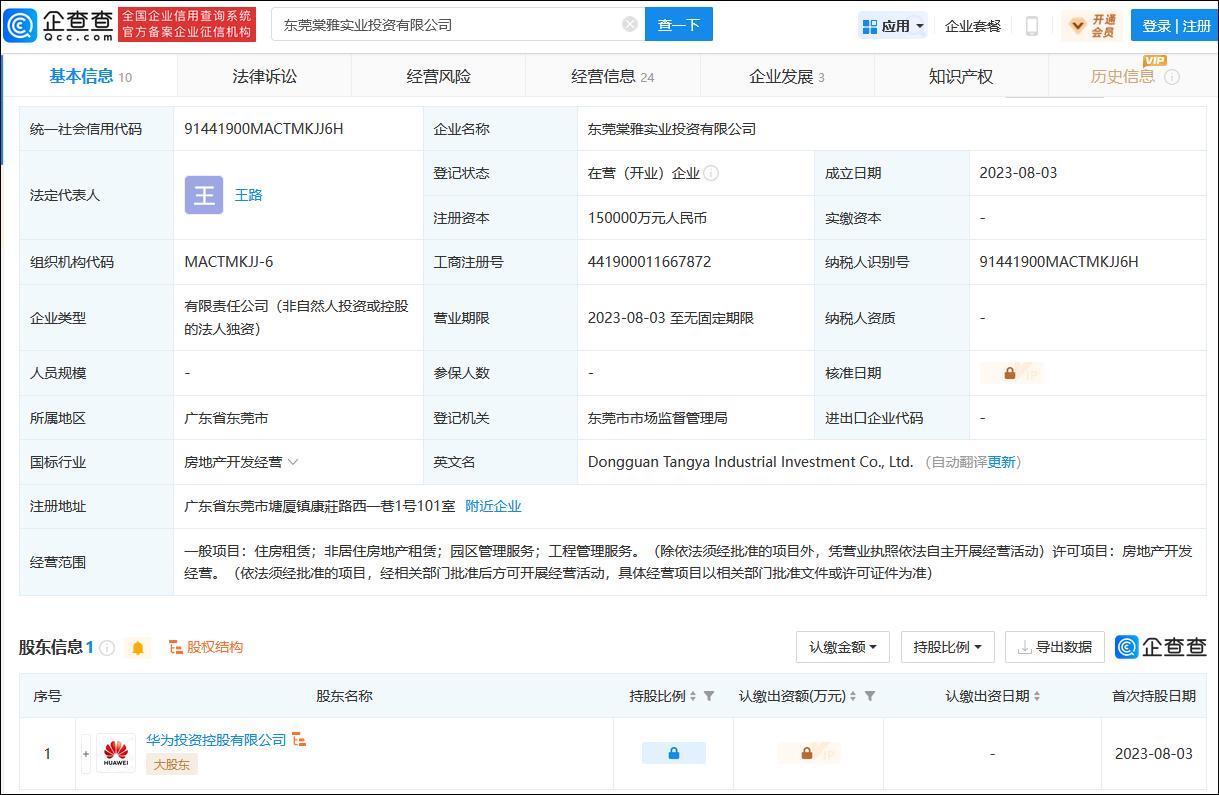Click locked 持股比例 blue lock button

(x=674, y=753)
